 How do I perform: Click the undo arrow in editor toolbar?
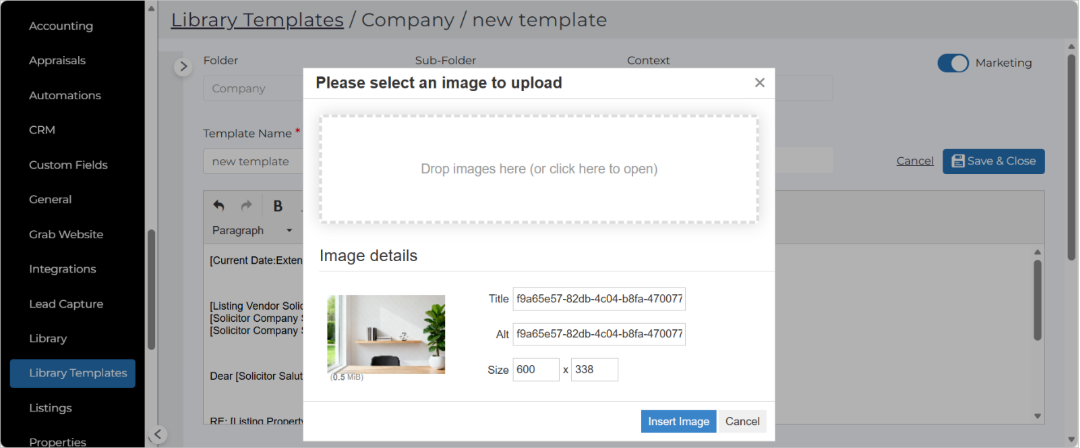coord(218,205)
